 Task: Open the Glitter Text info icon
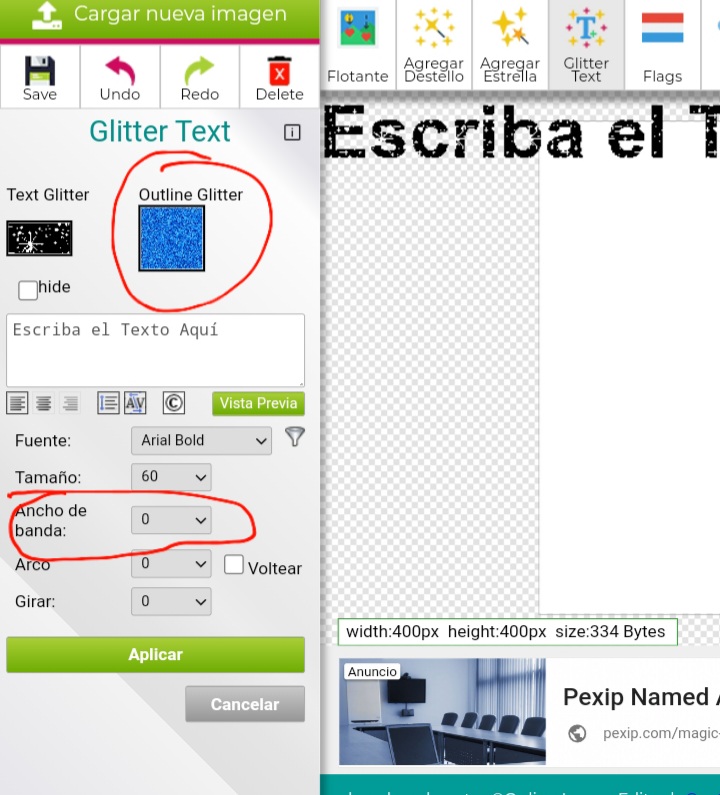[x=292, y=132]
